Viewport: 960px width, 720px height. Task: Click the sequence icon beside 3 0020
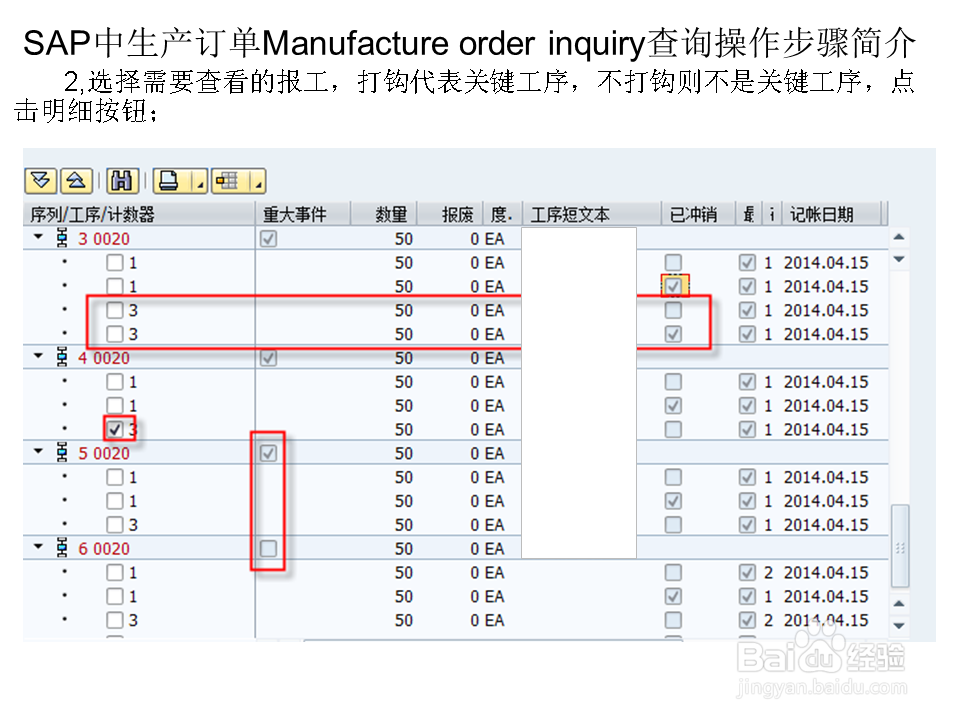tap(62, 238)
